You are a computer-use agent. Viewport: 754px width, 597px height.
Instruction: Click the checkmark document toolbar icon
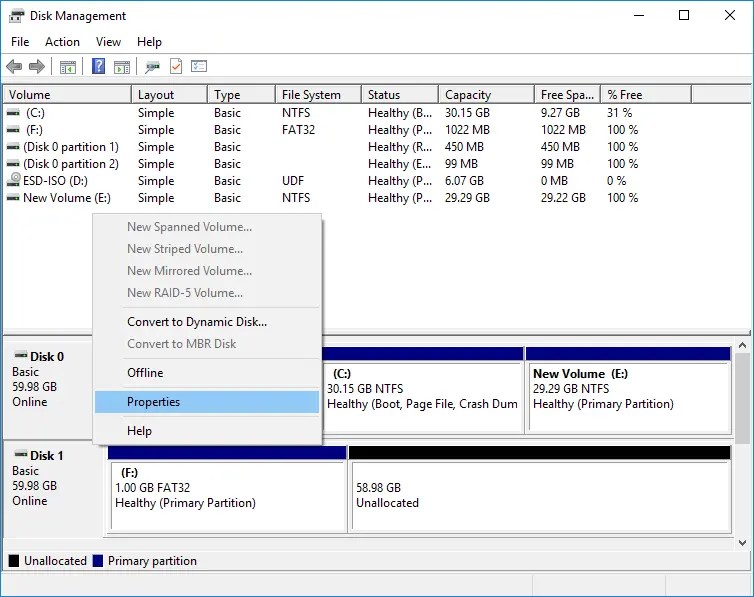176,67
